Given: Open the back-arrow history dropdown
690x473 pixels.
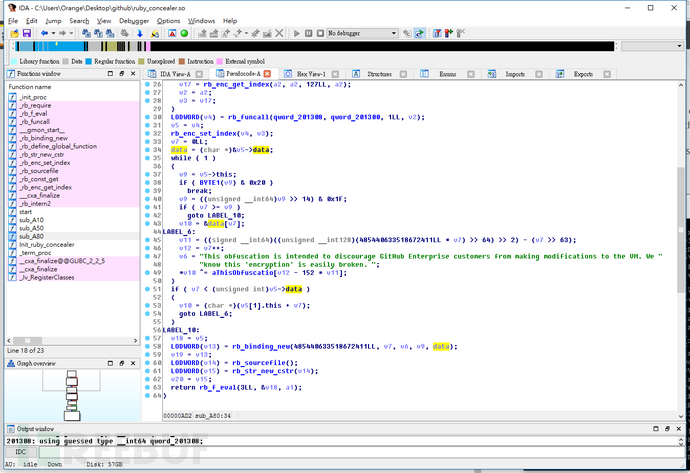Looking at the screenshot, I should 53,33.
